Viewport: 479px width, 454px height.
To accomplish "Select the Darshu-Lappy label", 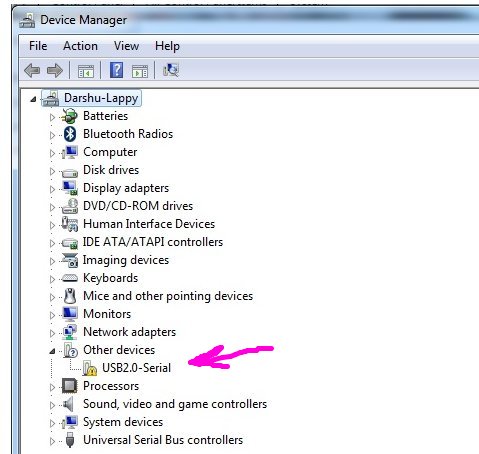I will (101, 98).
